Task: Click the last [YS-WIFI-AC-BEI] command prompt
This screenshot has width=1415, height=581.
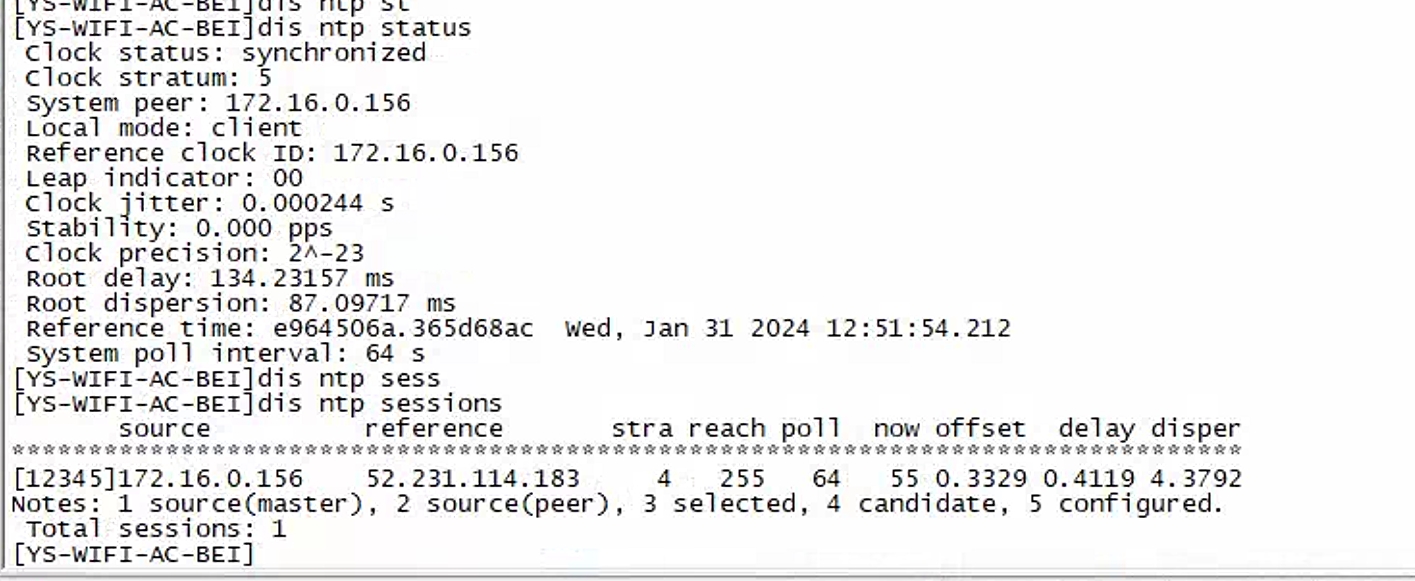Action: pos(133,553)
